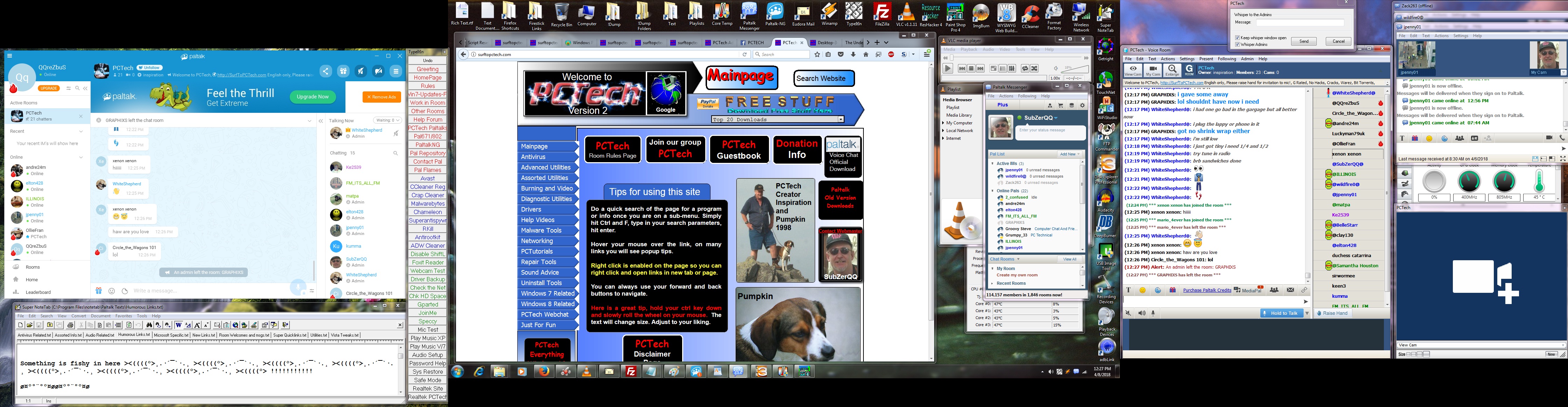Click the search magnifier beside the UPGRADE badge

pos(77,88)
